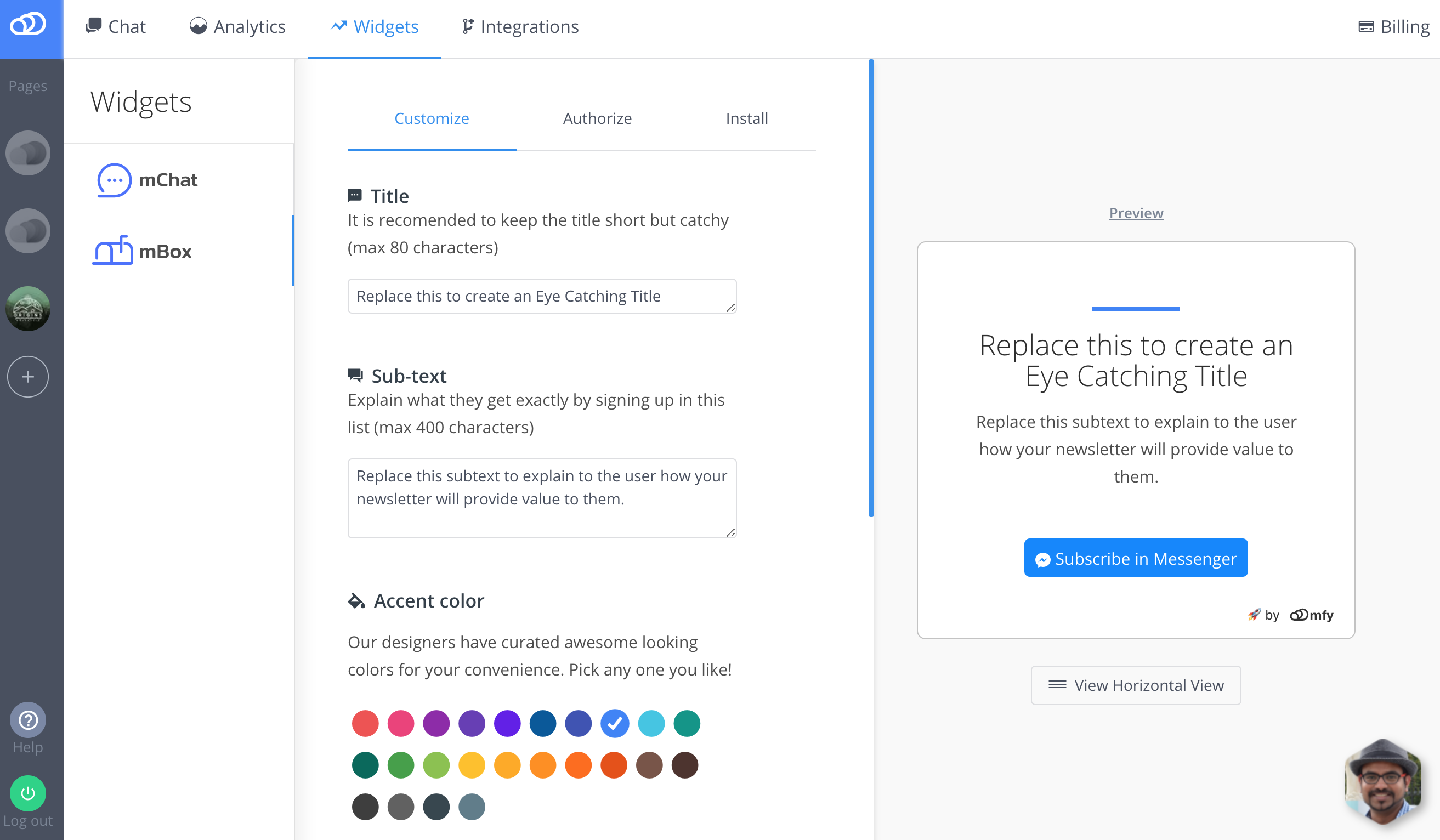Select the first grey page avatar in sidebar
The height and width of the screenshot is (840, 1440).
coord(28,152)
